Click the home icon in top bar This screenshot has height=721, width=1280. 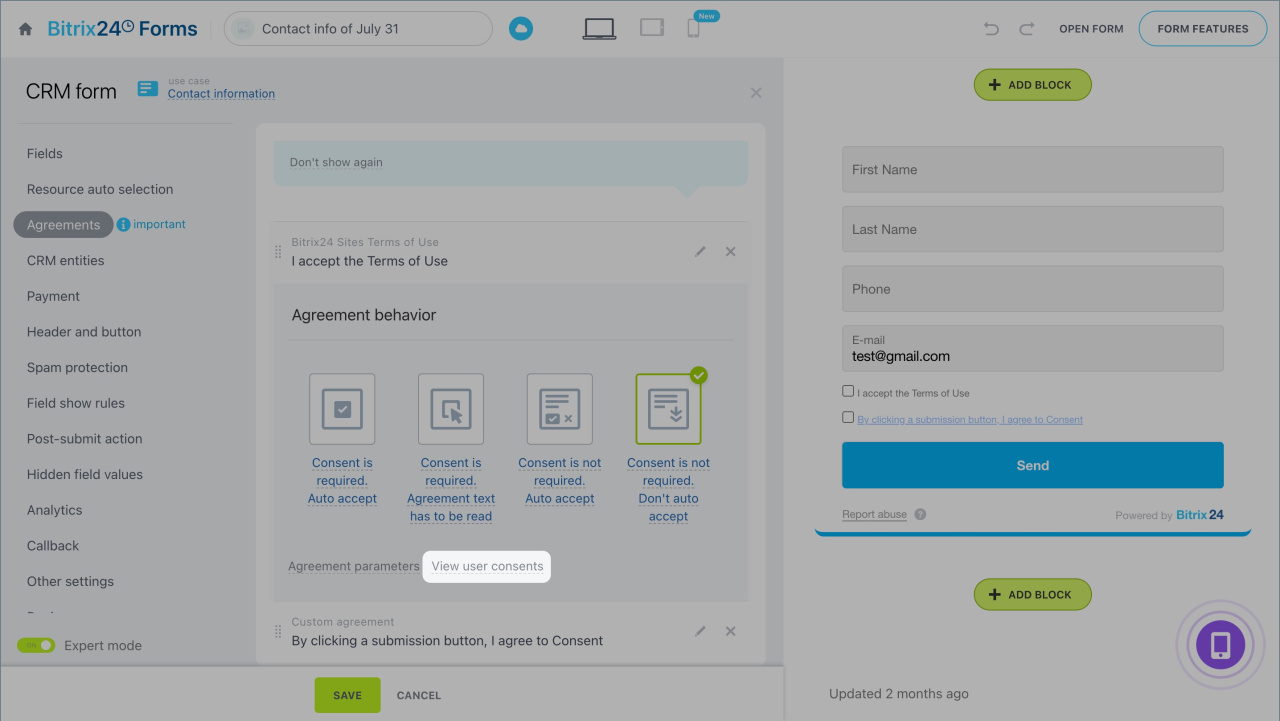(x=26, y=29)
